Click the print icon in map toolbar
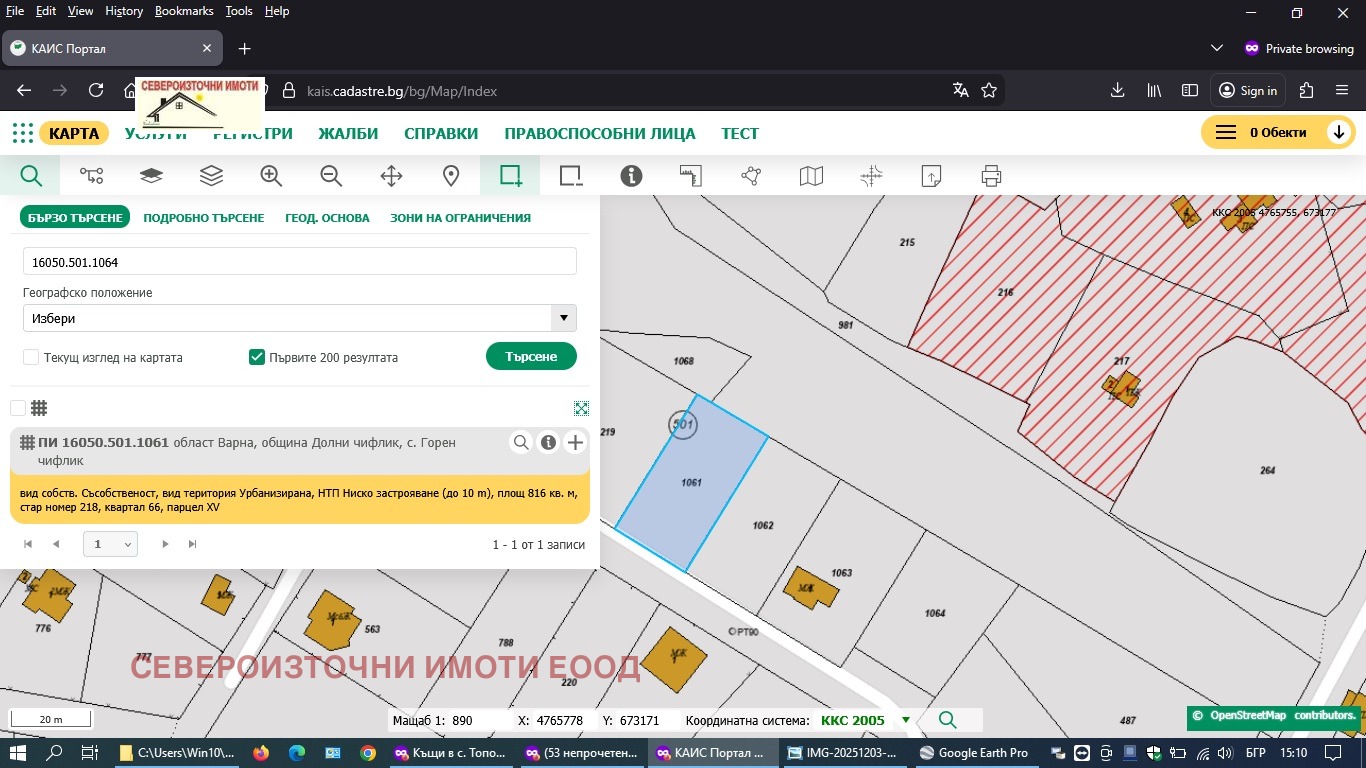The image size is (1366, 768). point(991,176)
